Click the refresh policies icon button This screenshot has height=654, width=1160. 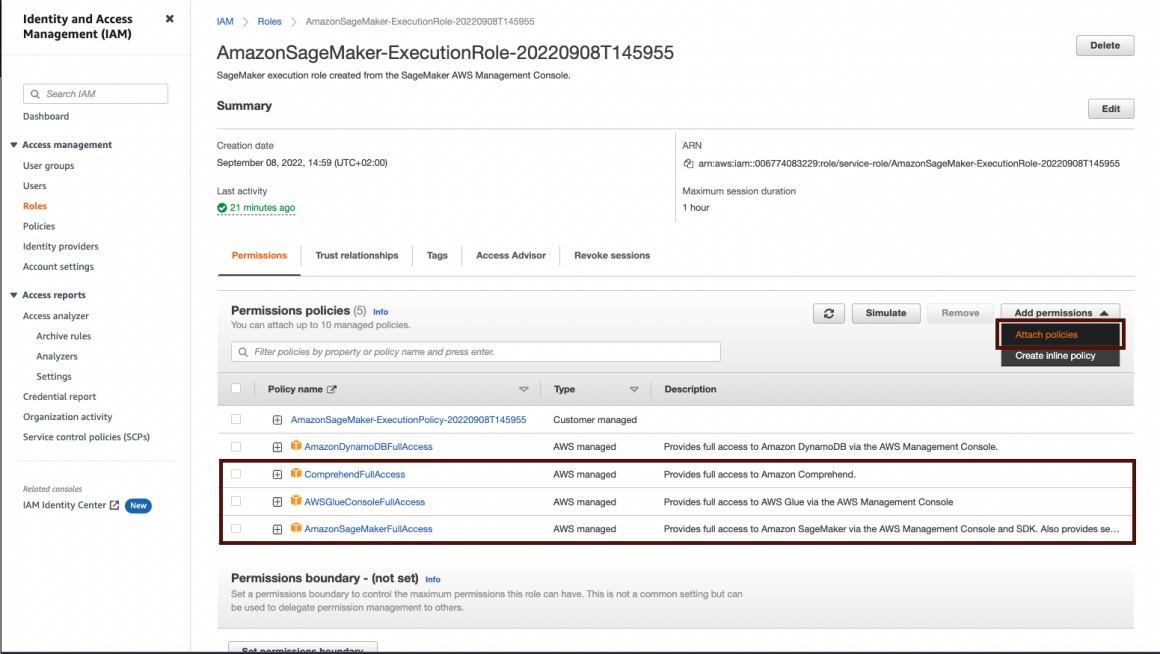click(828, 313)
